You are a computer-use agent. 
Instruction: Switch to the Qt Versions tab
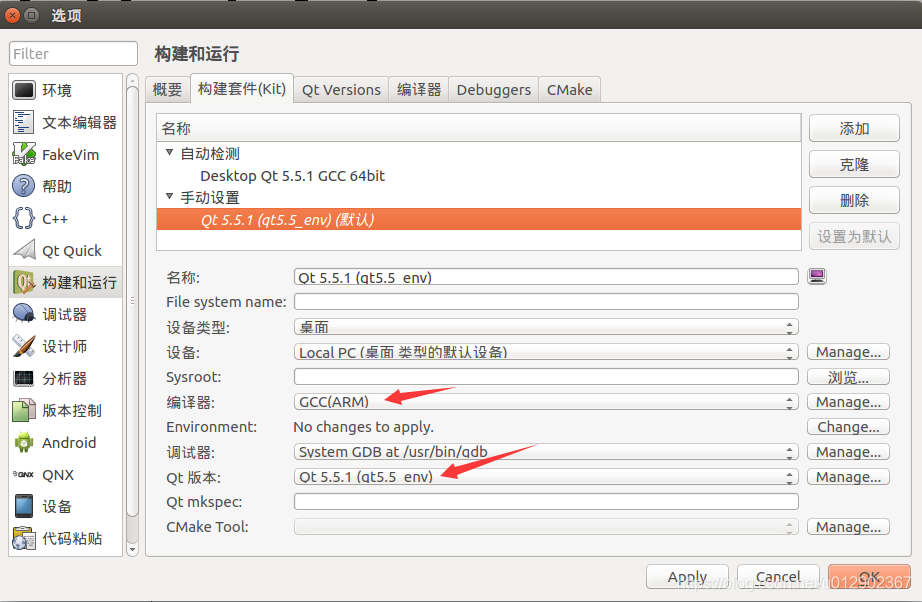(341, 89)
